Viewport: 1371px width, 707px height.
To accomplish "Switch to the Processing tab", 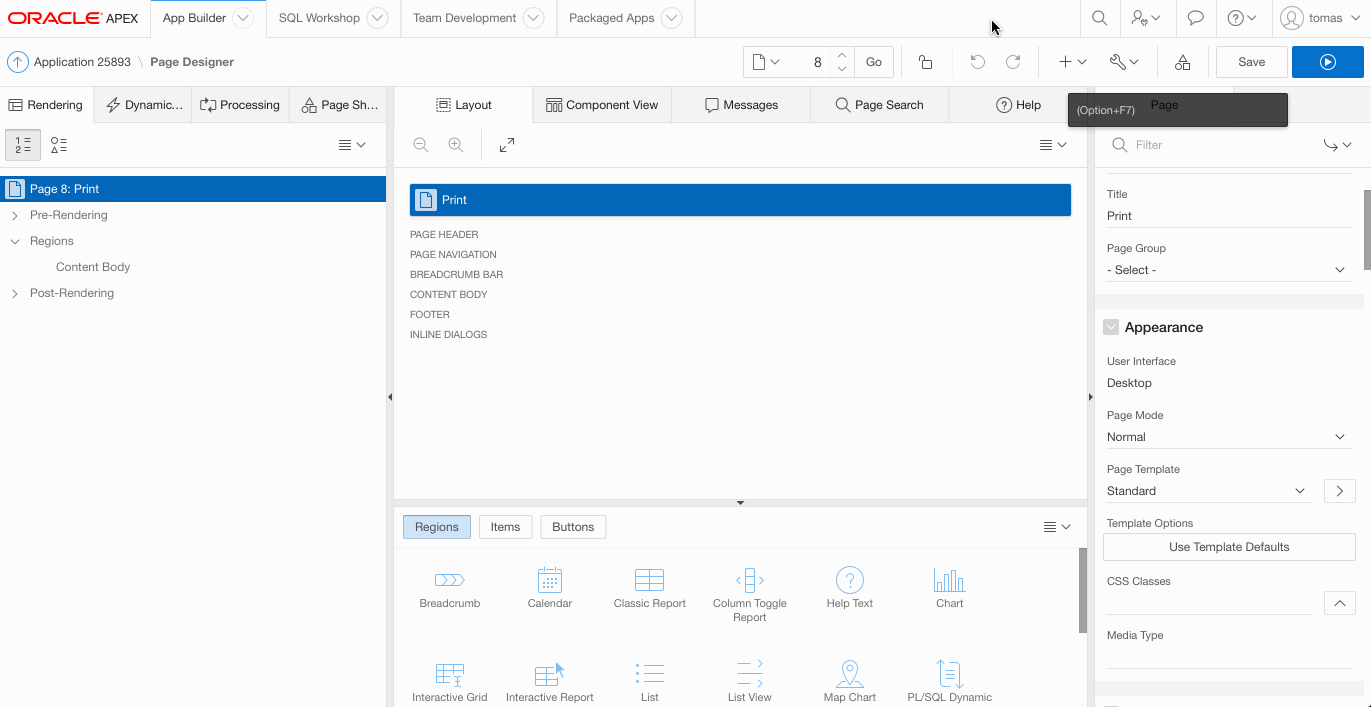I will (240, 105).
